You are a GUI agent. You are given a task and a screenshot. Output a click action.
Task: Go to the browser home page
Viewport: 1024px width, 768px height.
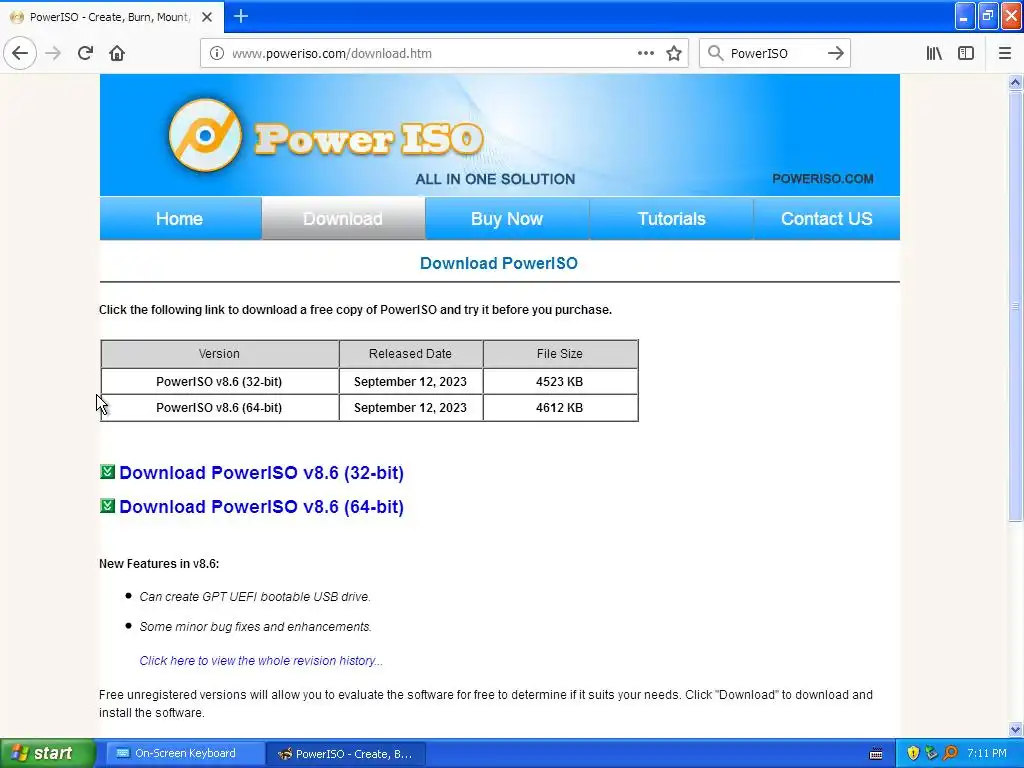[x=117, y=53]
